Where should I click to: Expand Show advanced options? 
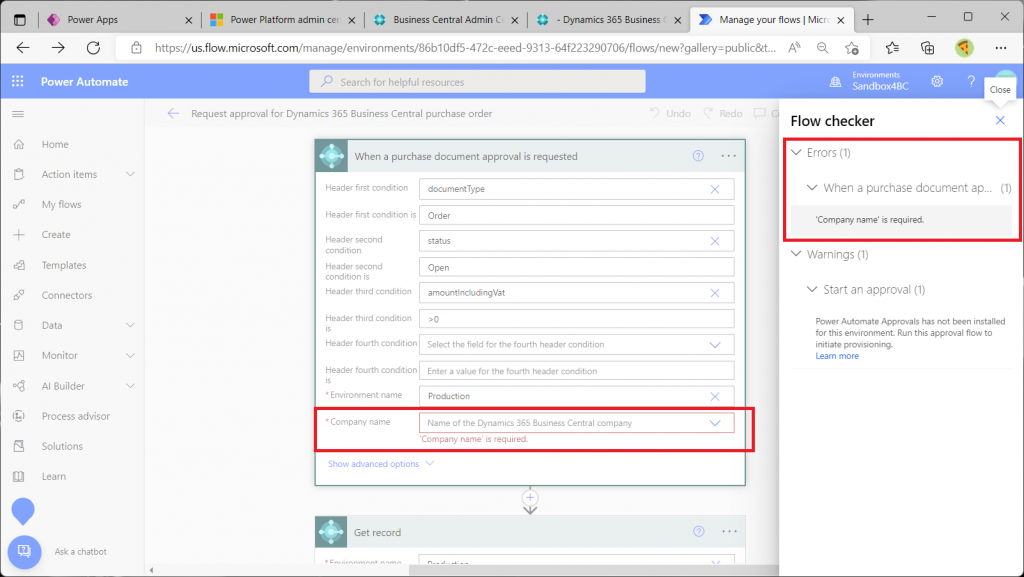[x=381, y=463]
